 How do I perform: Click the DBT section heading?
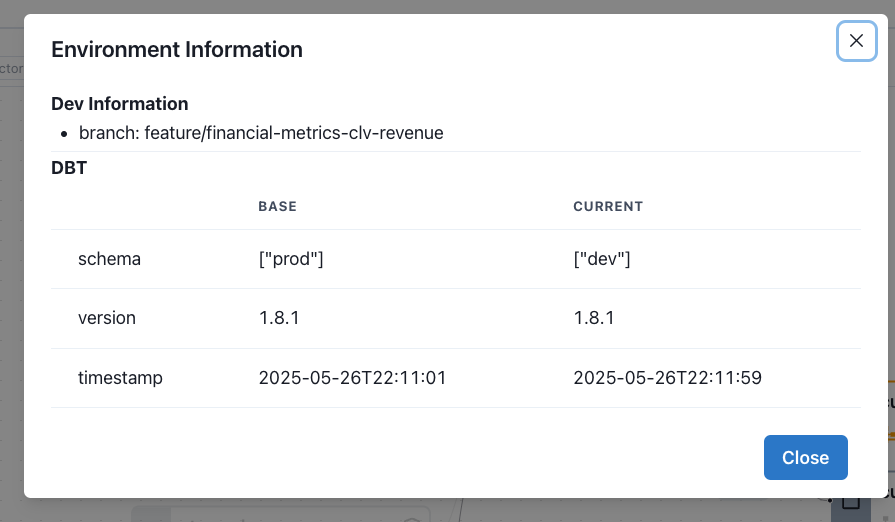click(x=69, y=168)
